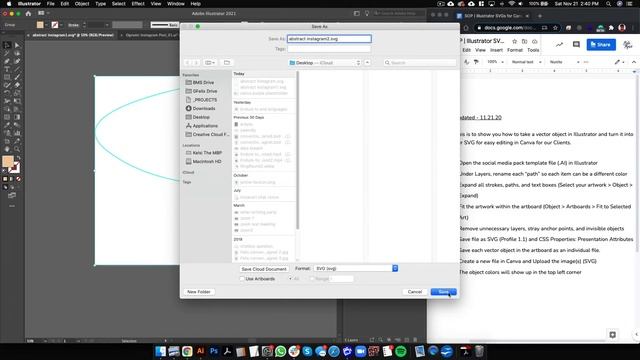
Task: Open the Normal text style dropdown
Action: [x=526, y=62]
